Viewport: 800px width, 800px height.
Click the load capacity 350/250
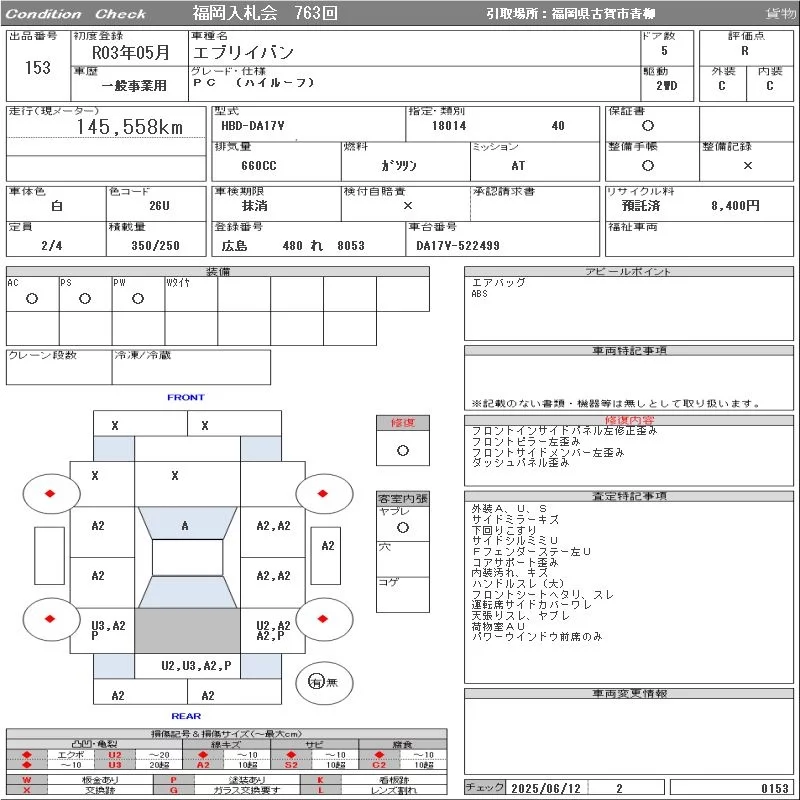(x=155, y=245)
